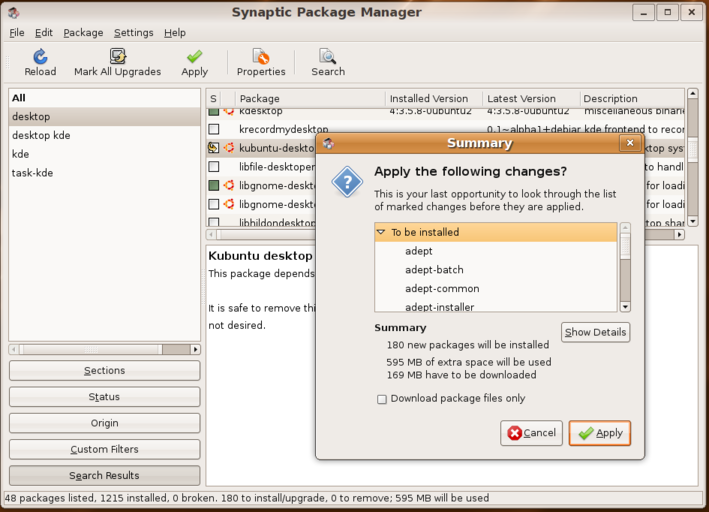Confirm changes with dialog Apply button

(600, 433)
